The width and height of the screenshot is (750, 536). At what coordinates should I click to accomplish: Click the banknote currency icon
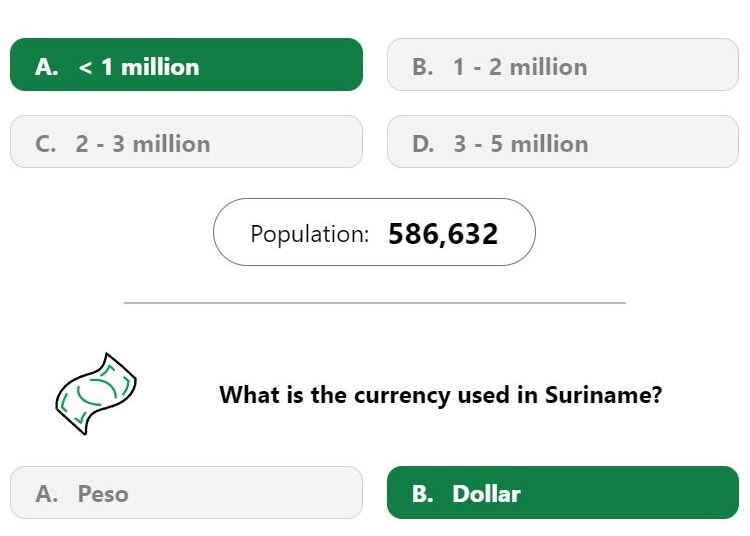click(96, 394)
